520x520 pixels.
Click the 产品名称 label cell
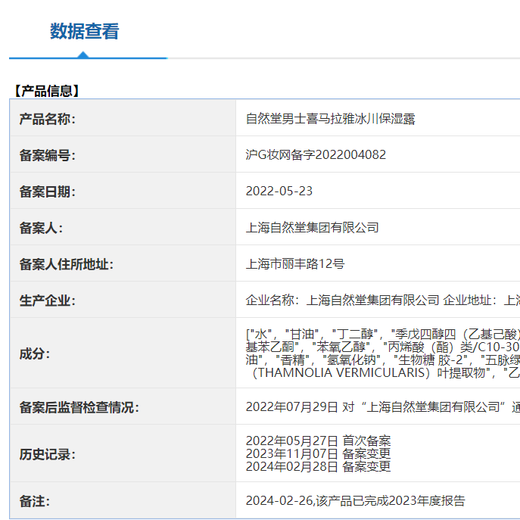point(123,118)
